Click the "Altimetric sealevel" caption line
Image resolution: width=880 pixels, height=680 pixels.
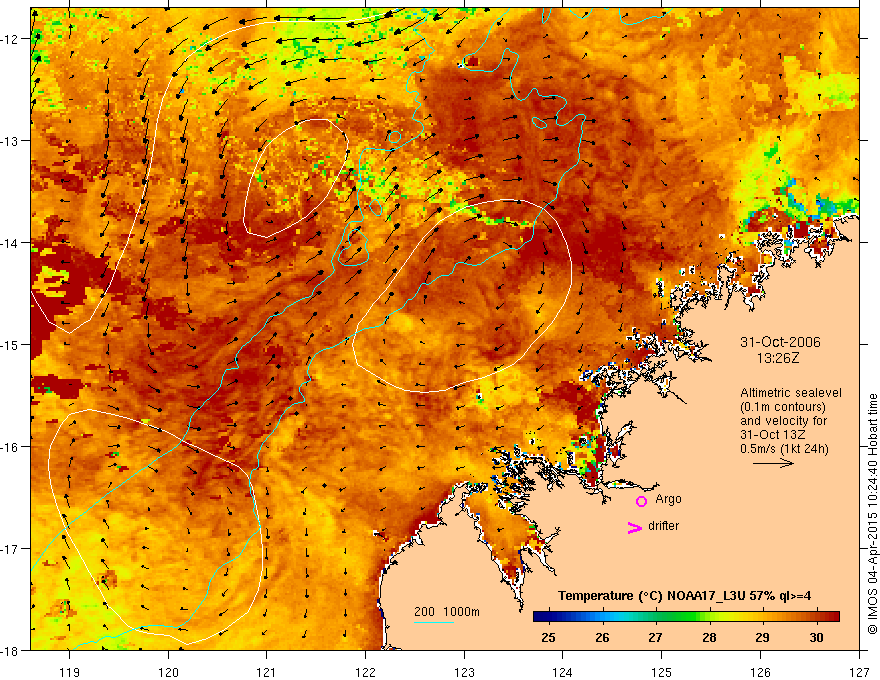pyautogui.click(x=791, y=393)
